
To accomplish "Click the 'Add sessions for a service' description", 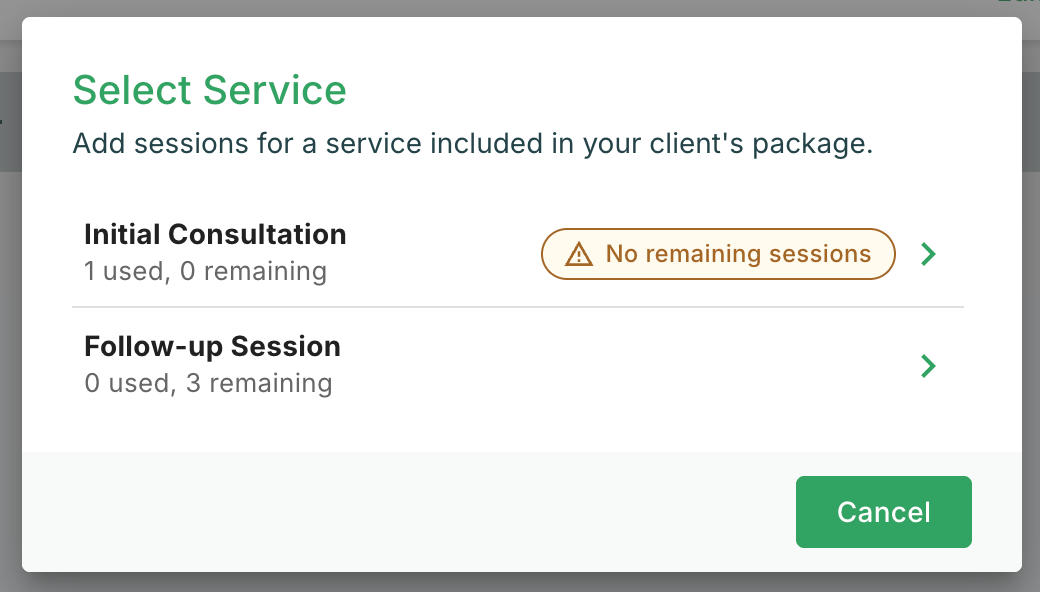I will (x=472, y=144).
